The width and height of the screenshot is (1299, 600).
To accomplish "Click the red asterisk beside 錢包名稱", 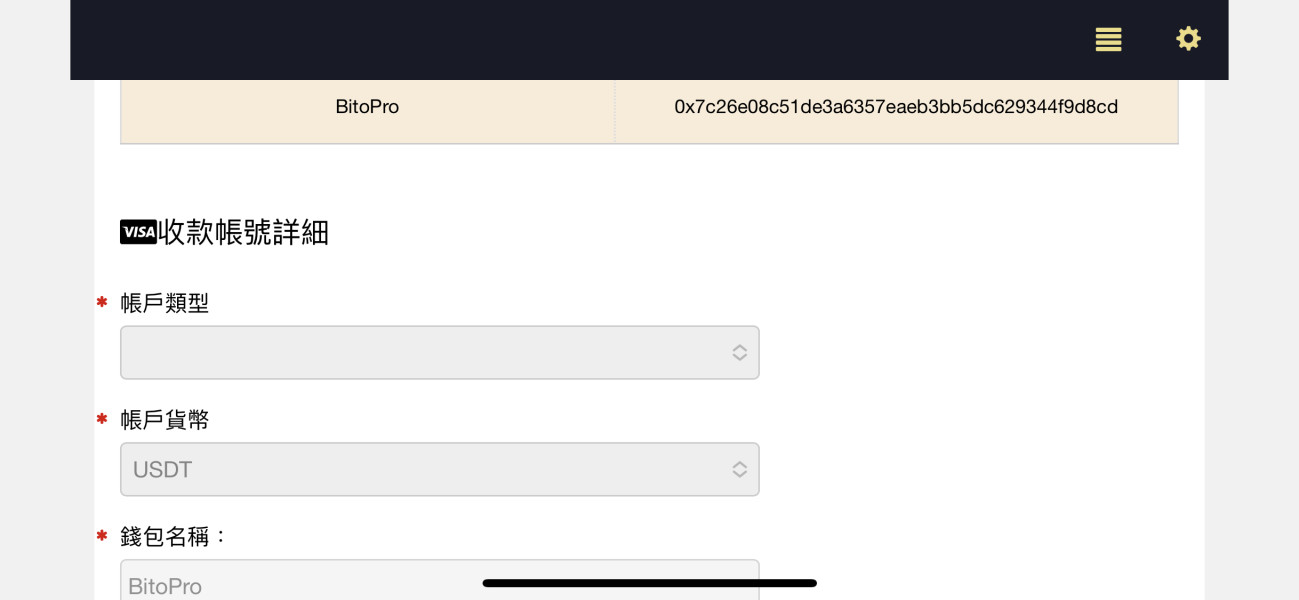I will pos(102,536).
